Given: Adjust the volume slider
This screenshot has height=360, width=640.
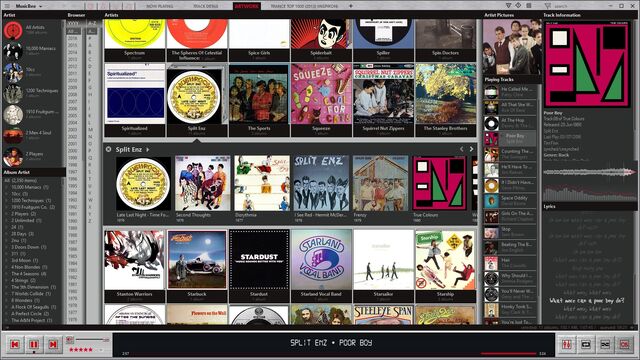Looking at the screenshot, I should coord(92,340).
